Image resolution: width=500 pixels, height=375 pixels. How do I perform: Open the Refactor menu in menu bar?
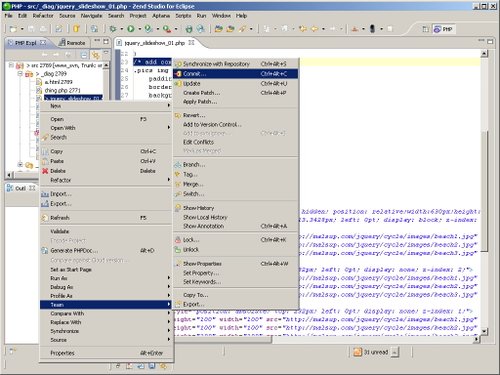[x=43, y=16]
